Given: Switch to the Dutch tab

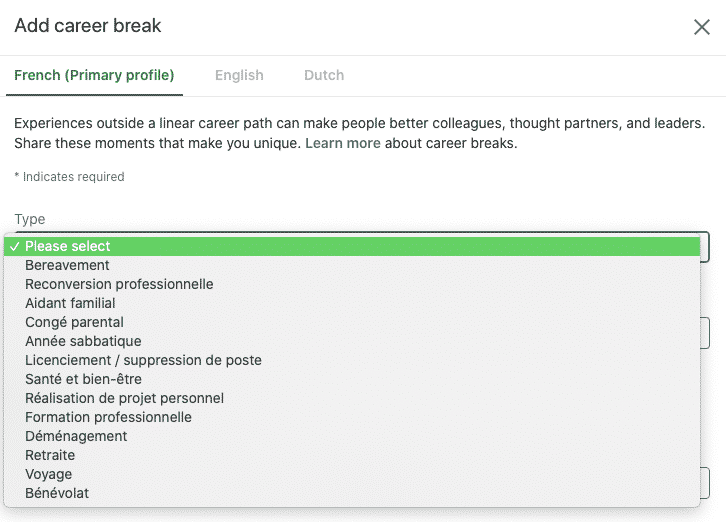Looking at the screenshot, I should 324,75.
